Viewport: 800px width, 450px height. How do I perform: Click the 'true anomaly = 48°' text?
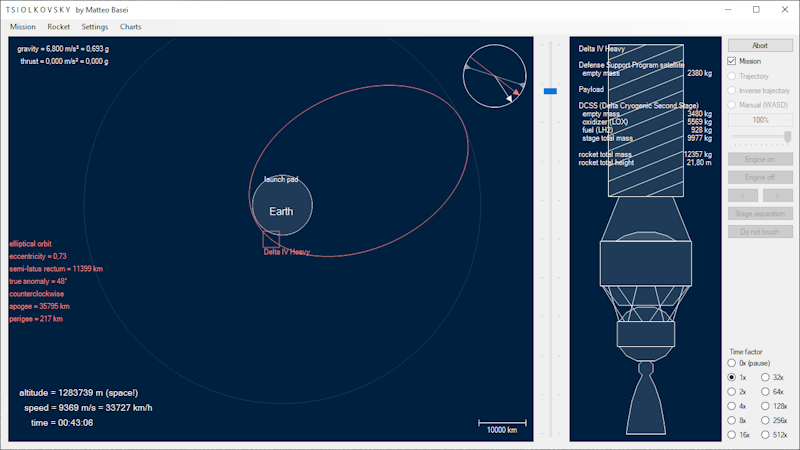pyautogui.click(x=38, y=281)
